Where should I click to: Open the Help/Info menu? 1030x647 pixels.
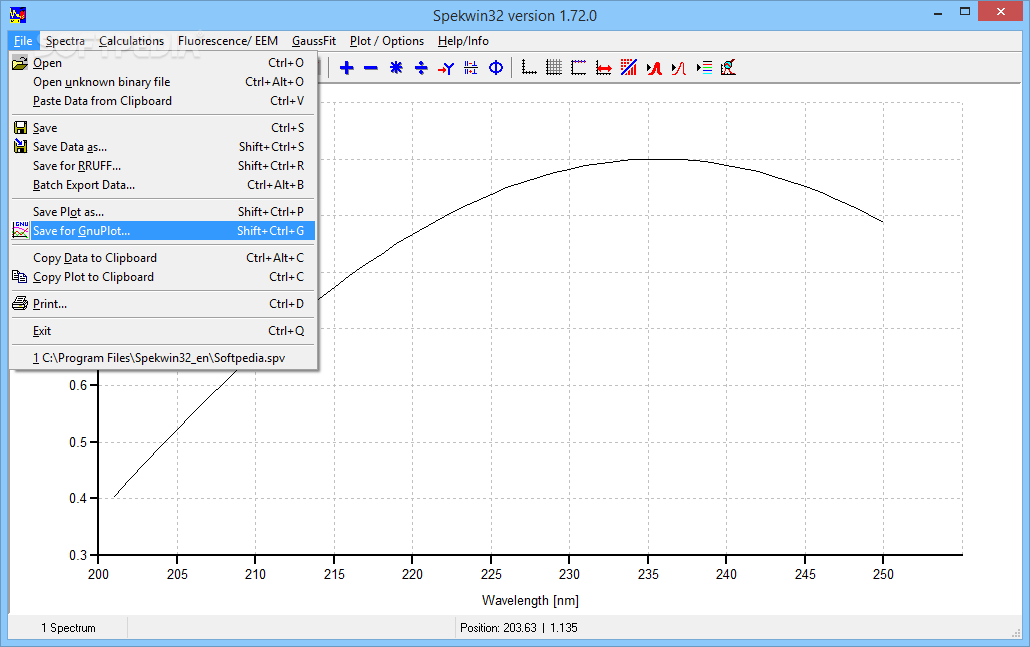463,41
